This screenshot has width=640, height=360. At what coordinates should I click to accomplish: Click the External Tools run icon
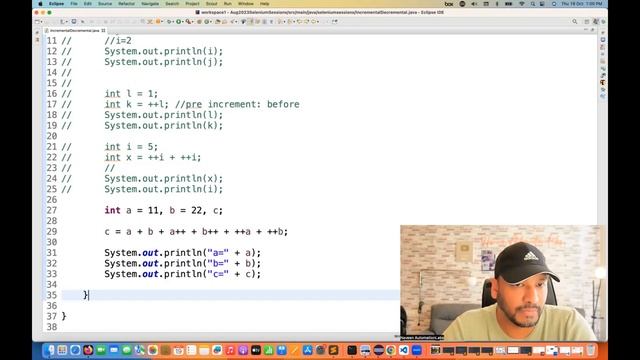coord(189,21)
